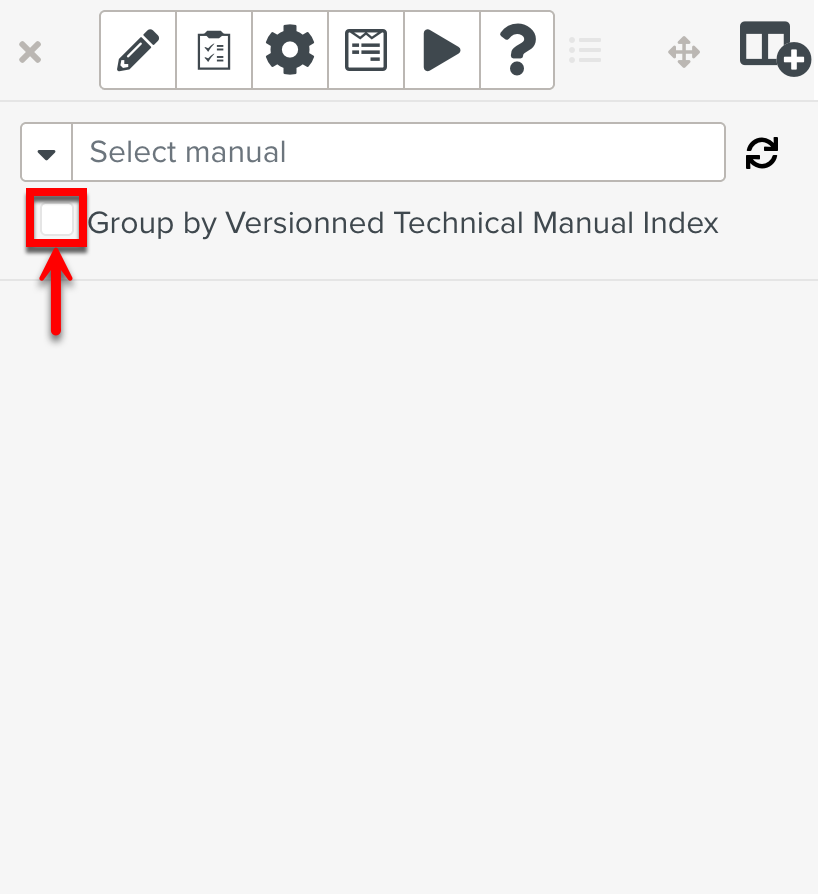Open the form view icon

coord(365,50)
